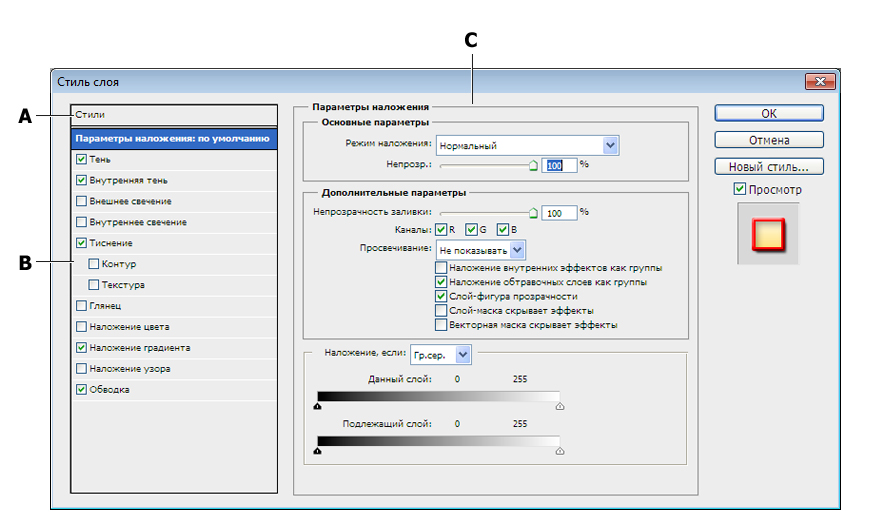The width and height of the screenshot is (890, 521).
Task: Enable the Наложение цвета checkbox
Action: (x=81, y=326)
